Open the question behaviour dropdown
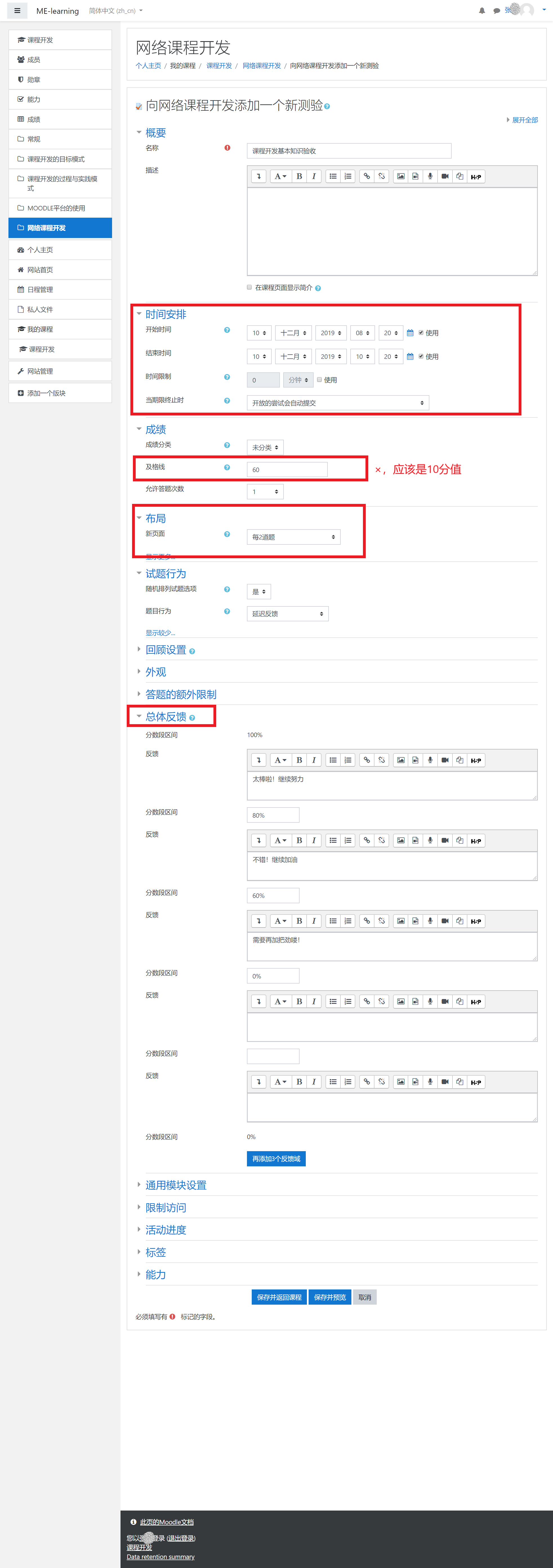The width and height of the screenshot is (553, 1568). click(x=287, y=613)
